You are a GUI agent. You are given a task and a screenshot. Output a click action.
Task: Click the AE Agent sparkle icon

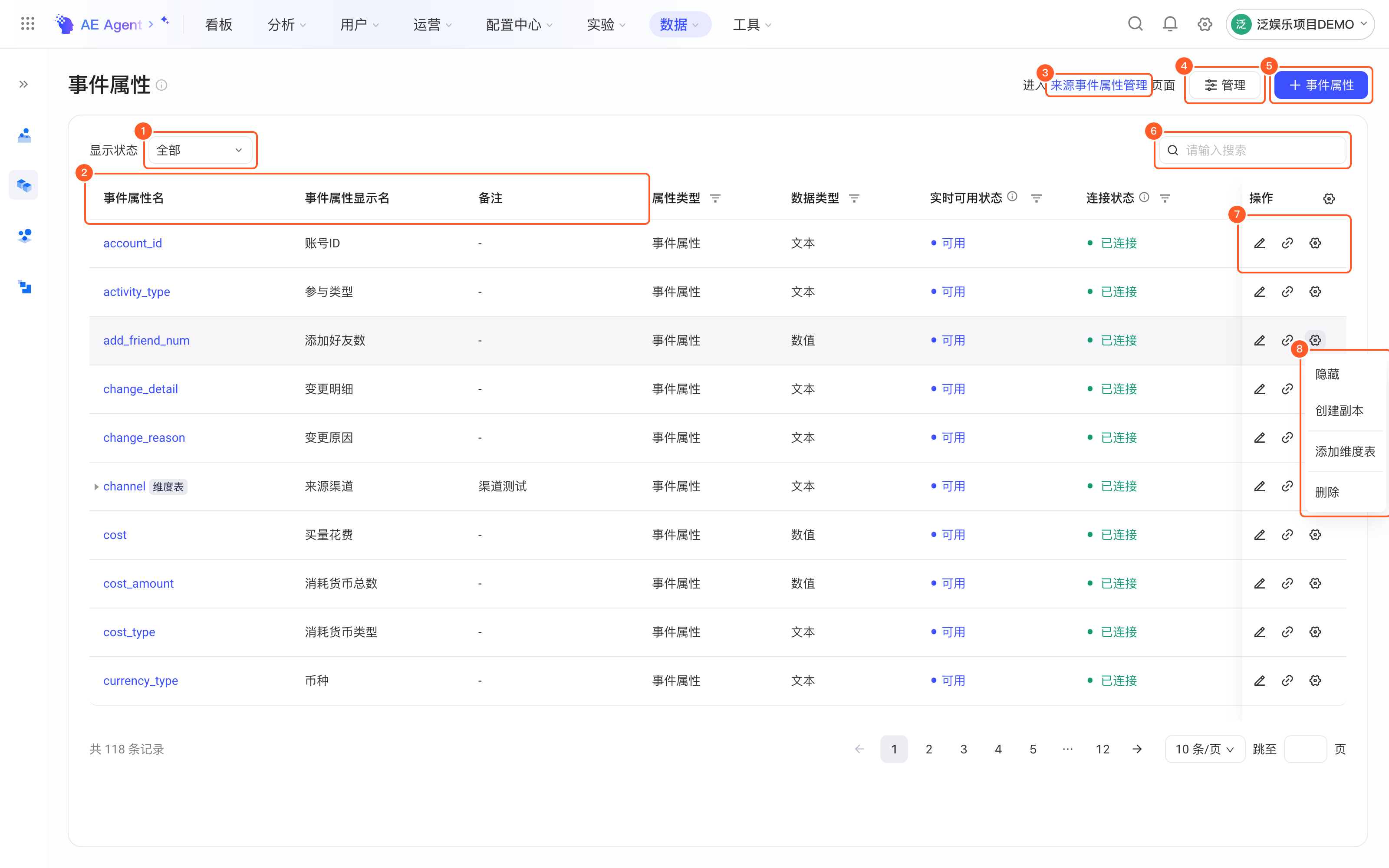pos(165,21)
